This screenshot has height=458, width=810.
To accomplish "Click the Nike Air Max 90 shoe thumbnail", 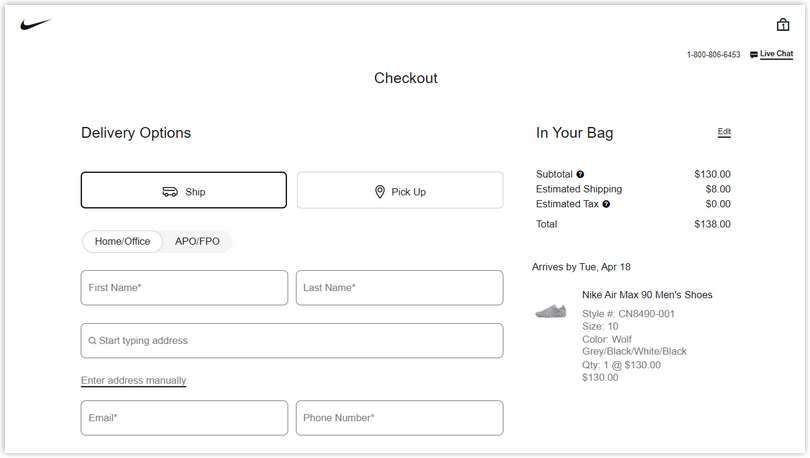I will [x=551, y=311].
